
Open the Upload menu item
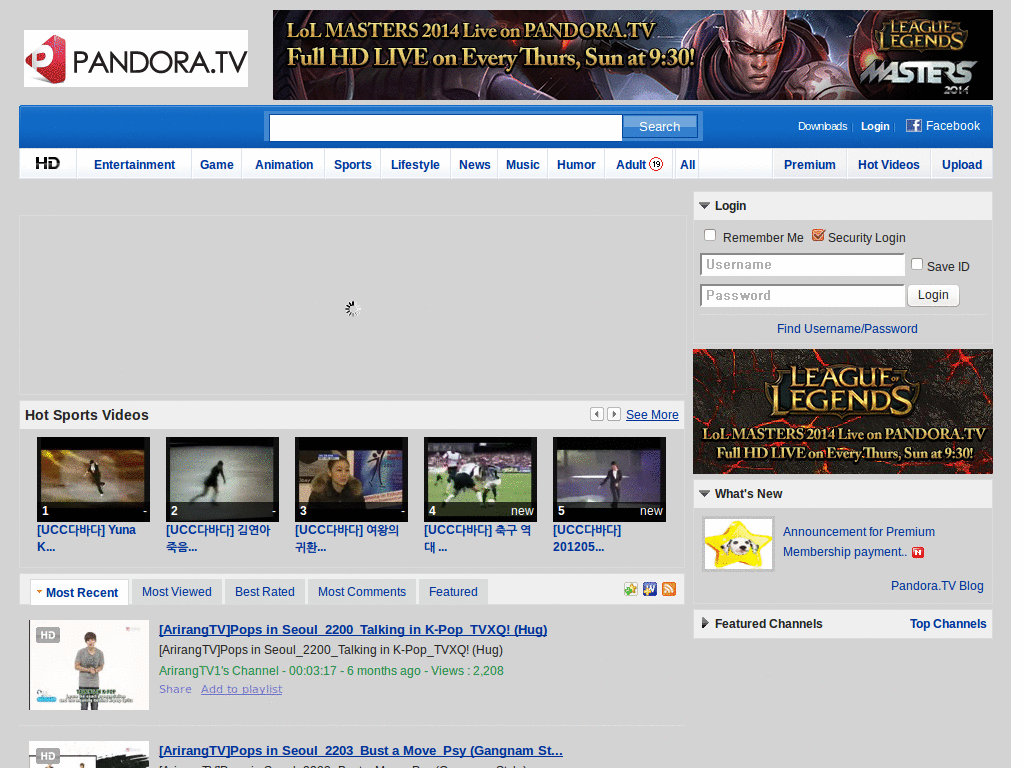click(x=962, y=165)
